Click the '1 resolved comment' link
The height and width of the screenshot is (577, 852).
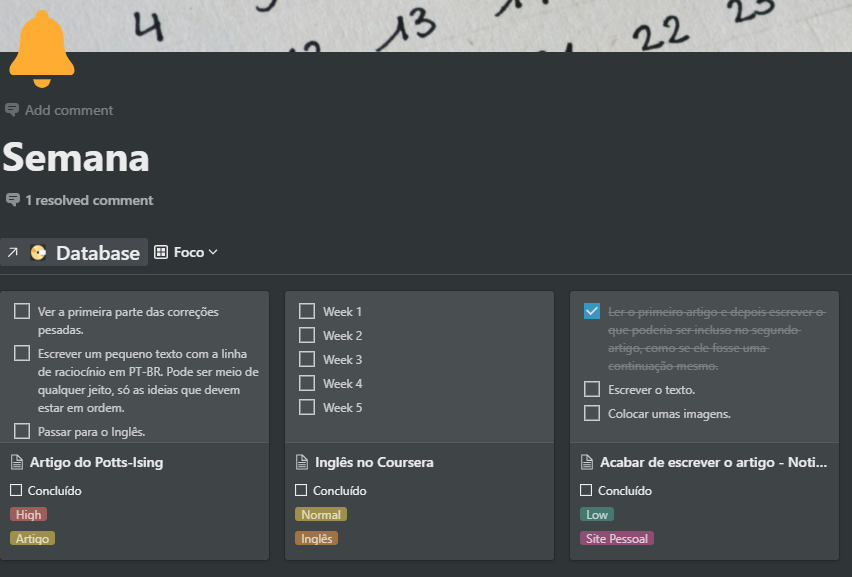[89, 200]
